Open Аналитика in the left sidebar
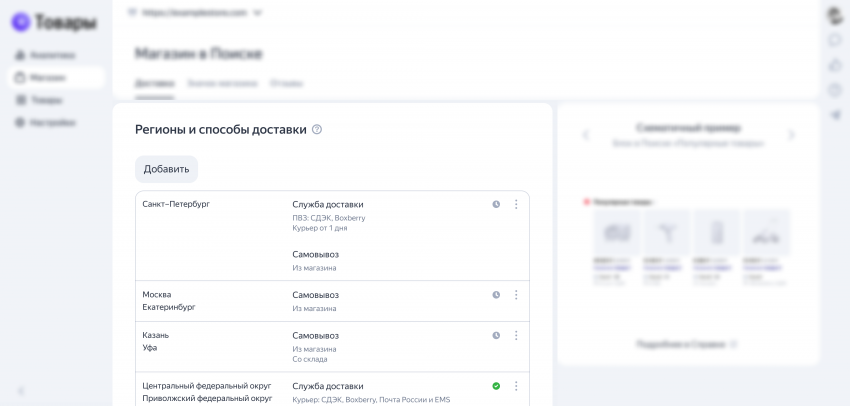 (x=51, y=55)
